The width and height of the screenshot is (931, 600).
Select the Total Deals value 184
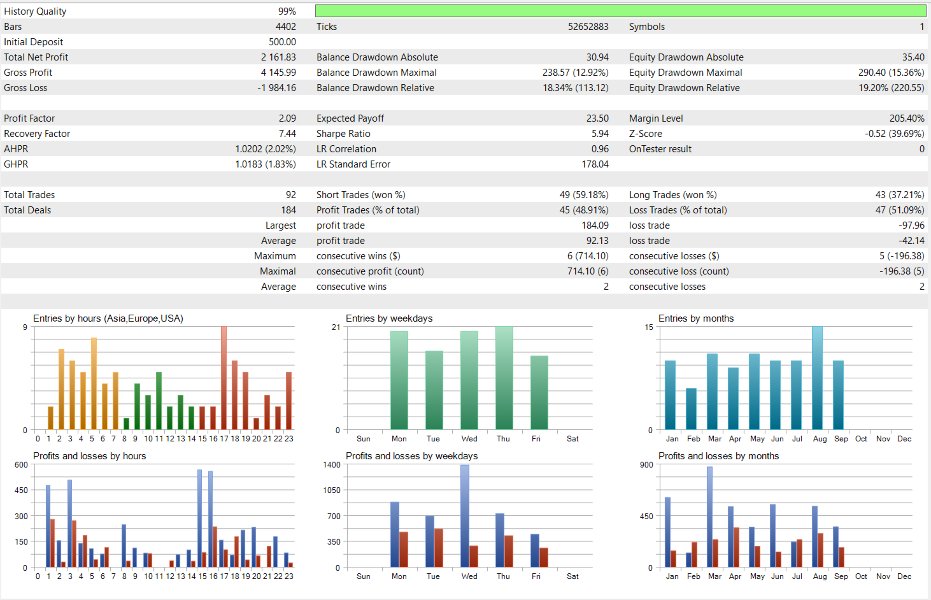coord(289,210)
